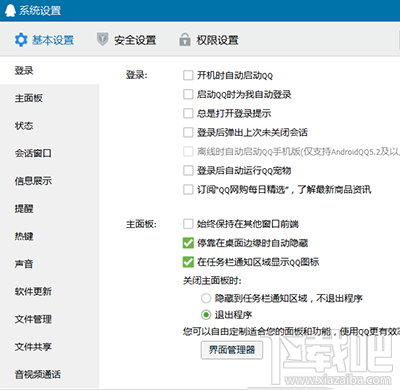400x390 pixels.
Task: Enable 启动QQ时为我自动登录 checkbox
Action: (188, 94)
